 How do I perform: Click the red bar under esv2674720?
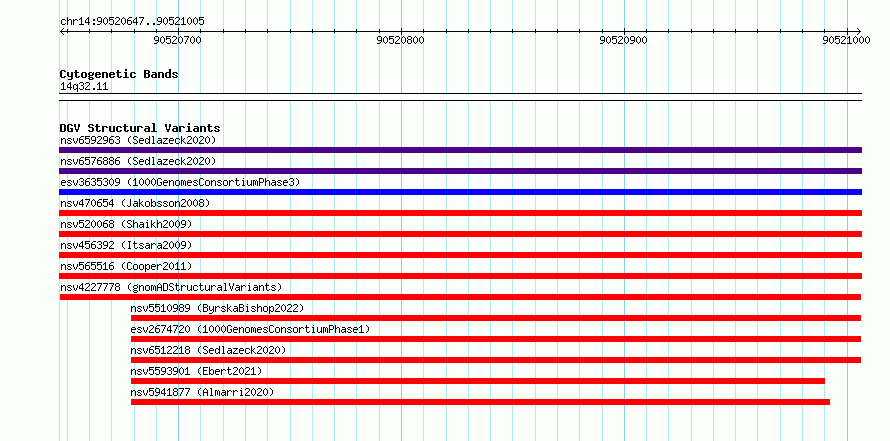point(496,339)
